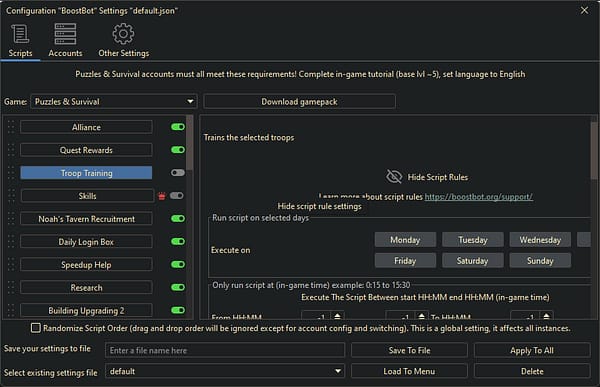
Task: Select the Building Upgrading 2 script
Action: (86, 310)
